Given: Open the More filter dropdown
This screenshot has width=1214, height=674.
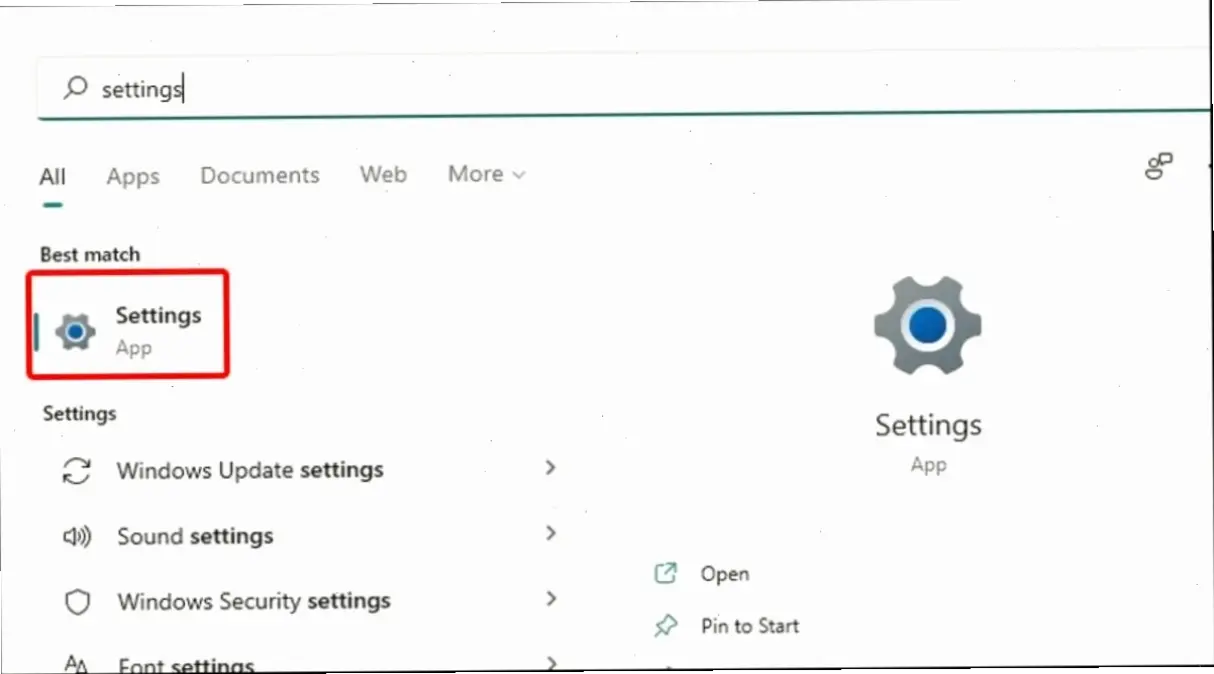Looking at the screenshot, I should (486, 174).
